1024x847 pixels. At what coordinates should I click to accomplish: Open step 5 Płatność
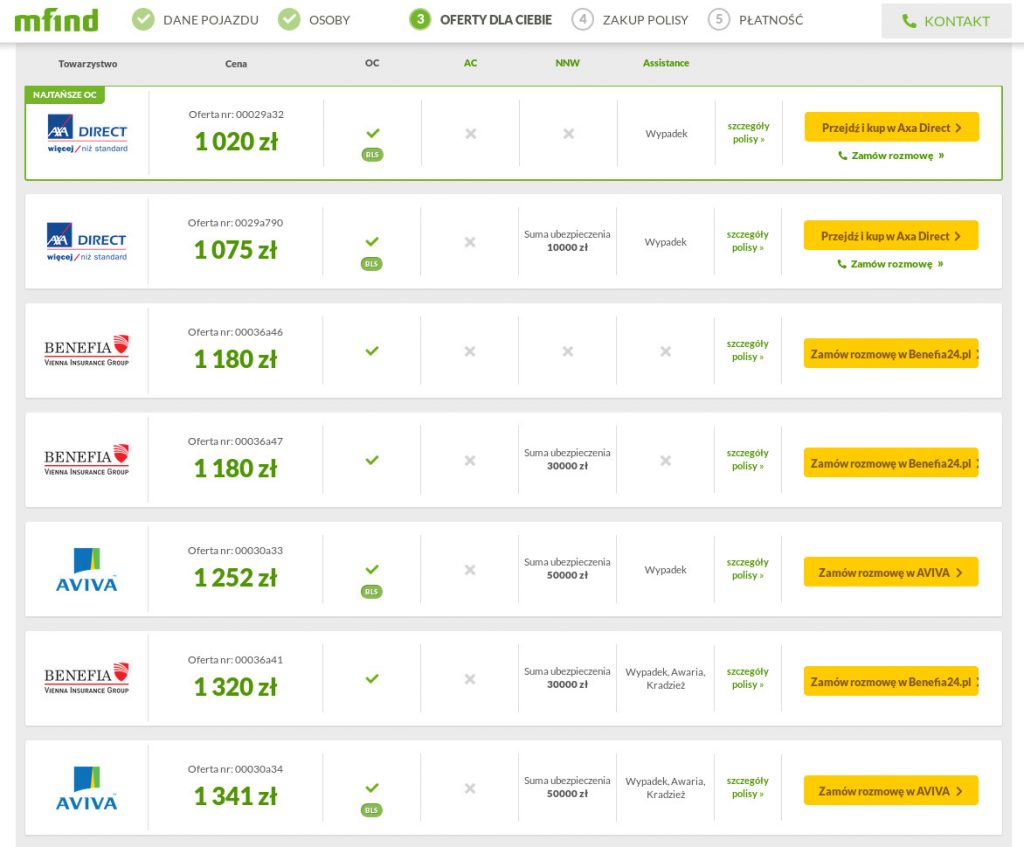tap(756, 20)
